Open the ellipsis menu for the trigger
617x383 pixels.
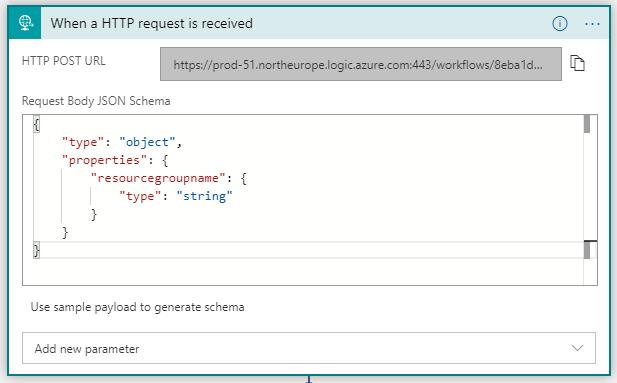pyautogui.click(x=592, y=24)
